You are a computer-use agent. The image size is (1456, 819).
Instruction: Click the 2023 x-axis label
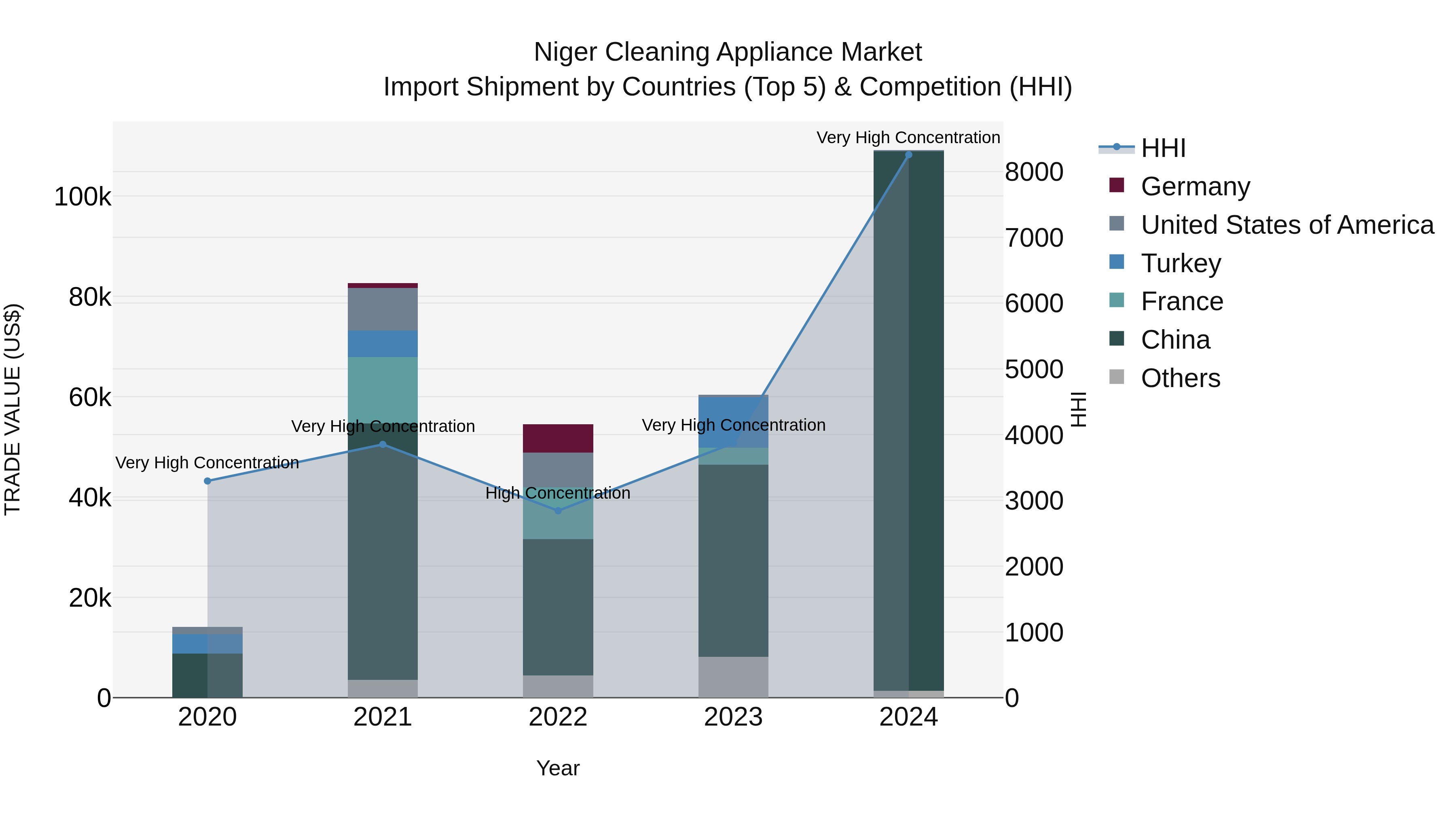coord(734,717)
